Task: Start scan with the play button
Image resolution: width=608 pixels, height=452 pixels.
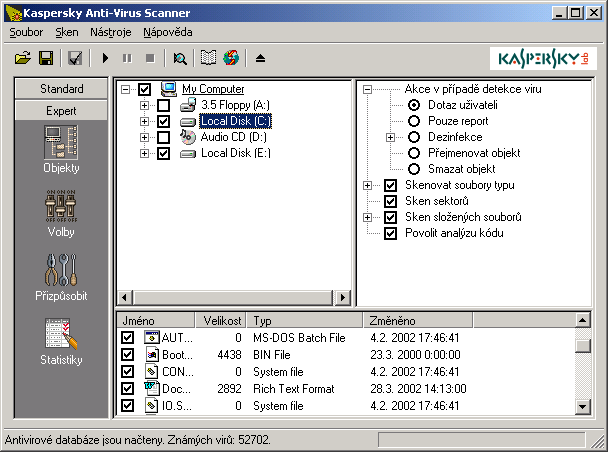Action: pos(105,59)
